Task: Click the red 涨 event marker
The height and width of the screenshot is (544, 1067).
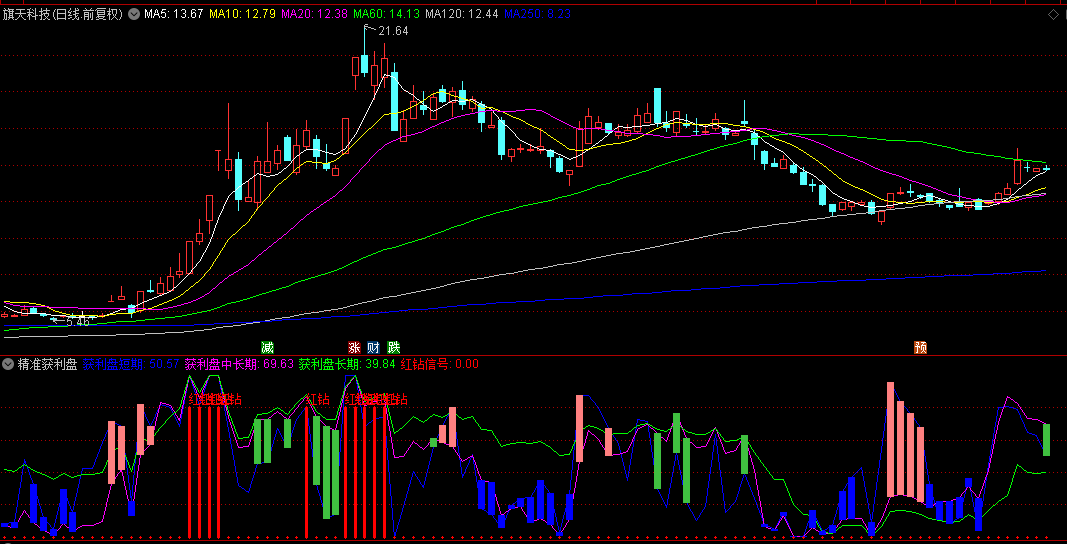Action: coord(355,347)
